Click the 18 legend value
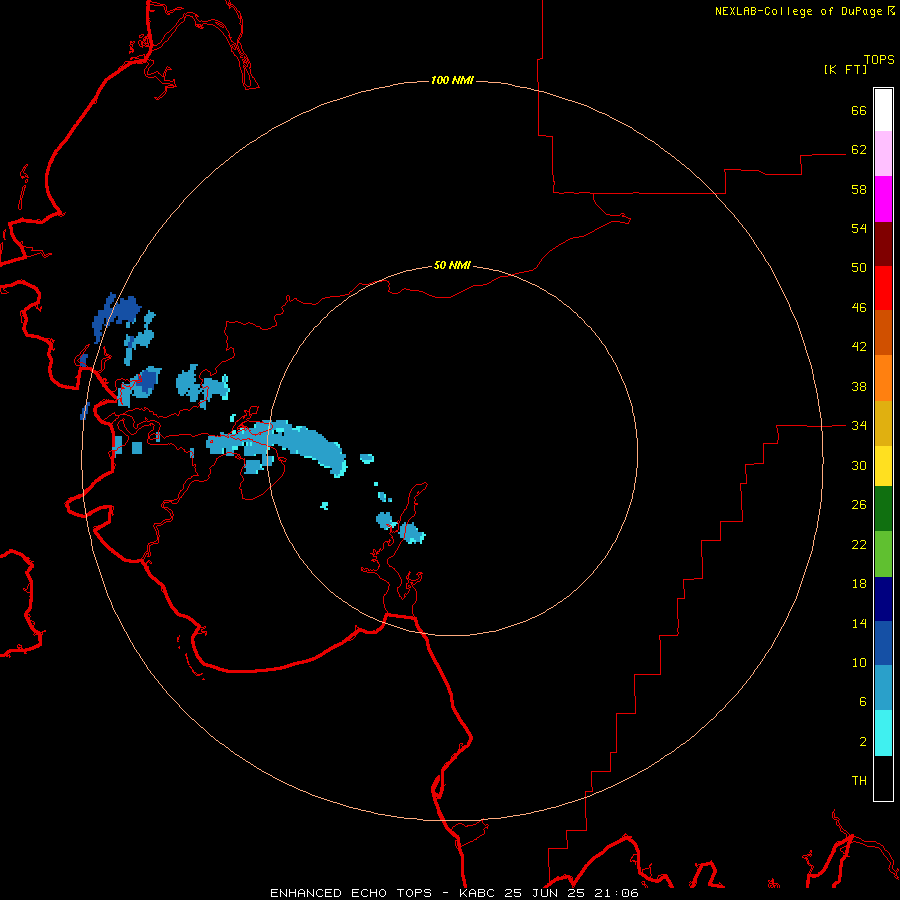 coord(859,584)
